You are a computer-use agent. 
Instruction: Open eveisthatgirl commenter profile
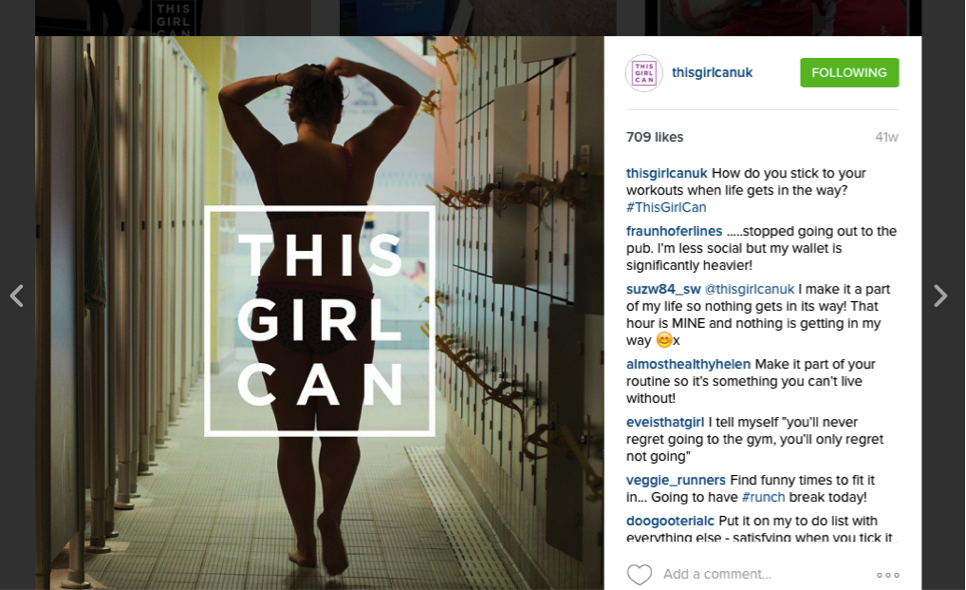pos(665,422)
